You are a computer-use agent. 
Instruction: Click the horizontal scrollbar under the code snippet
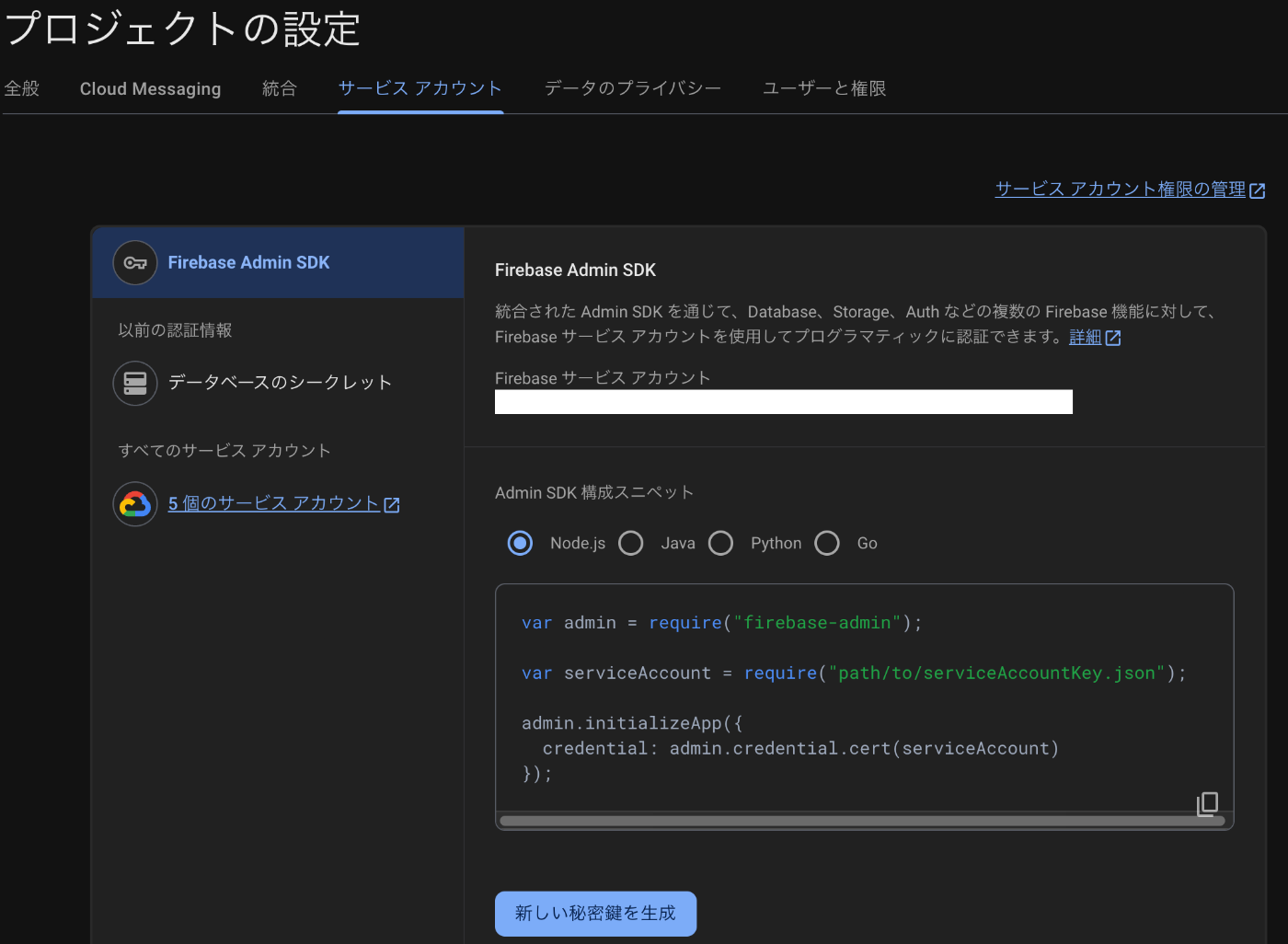863,821
